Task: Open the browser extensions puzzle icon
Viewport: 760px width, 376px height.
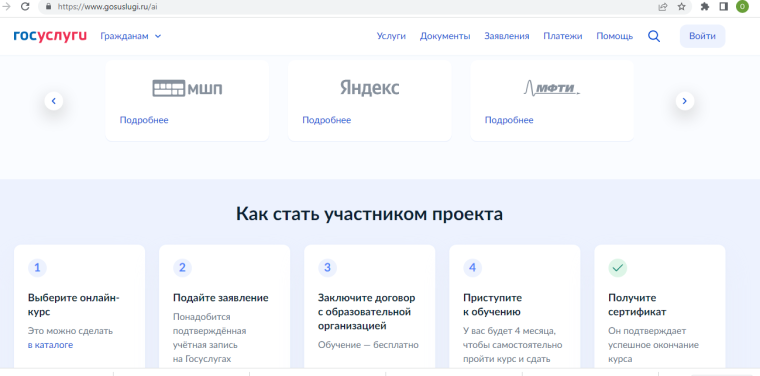Action: [x=705, y=7]
